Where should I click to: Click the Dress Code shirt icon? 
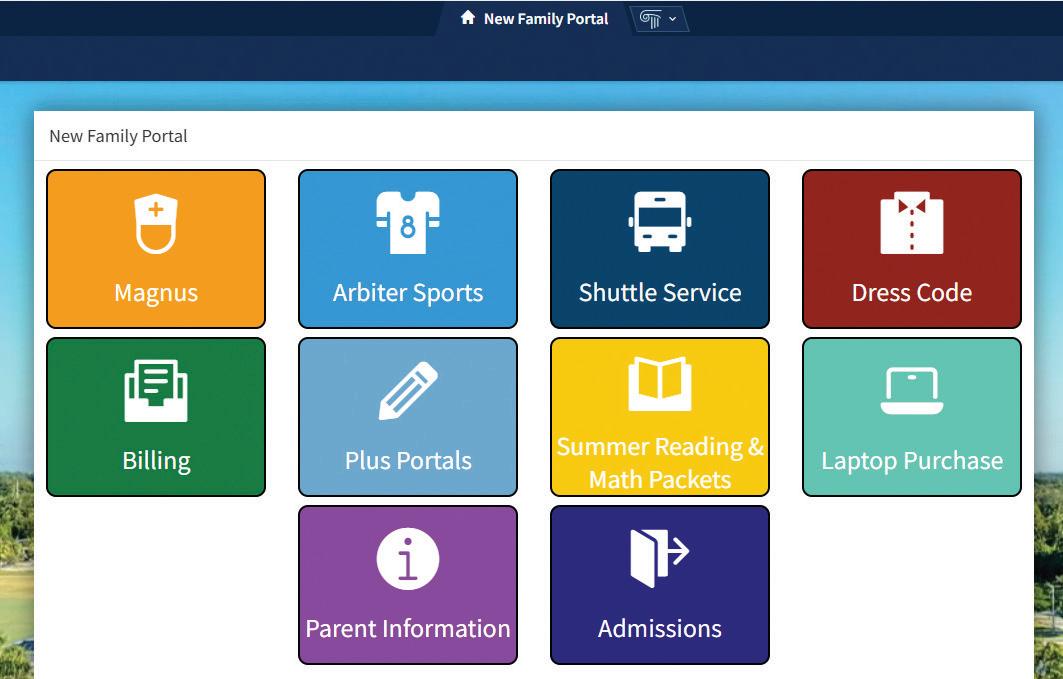tap(912, 222)
